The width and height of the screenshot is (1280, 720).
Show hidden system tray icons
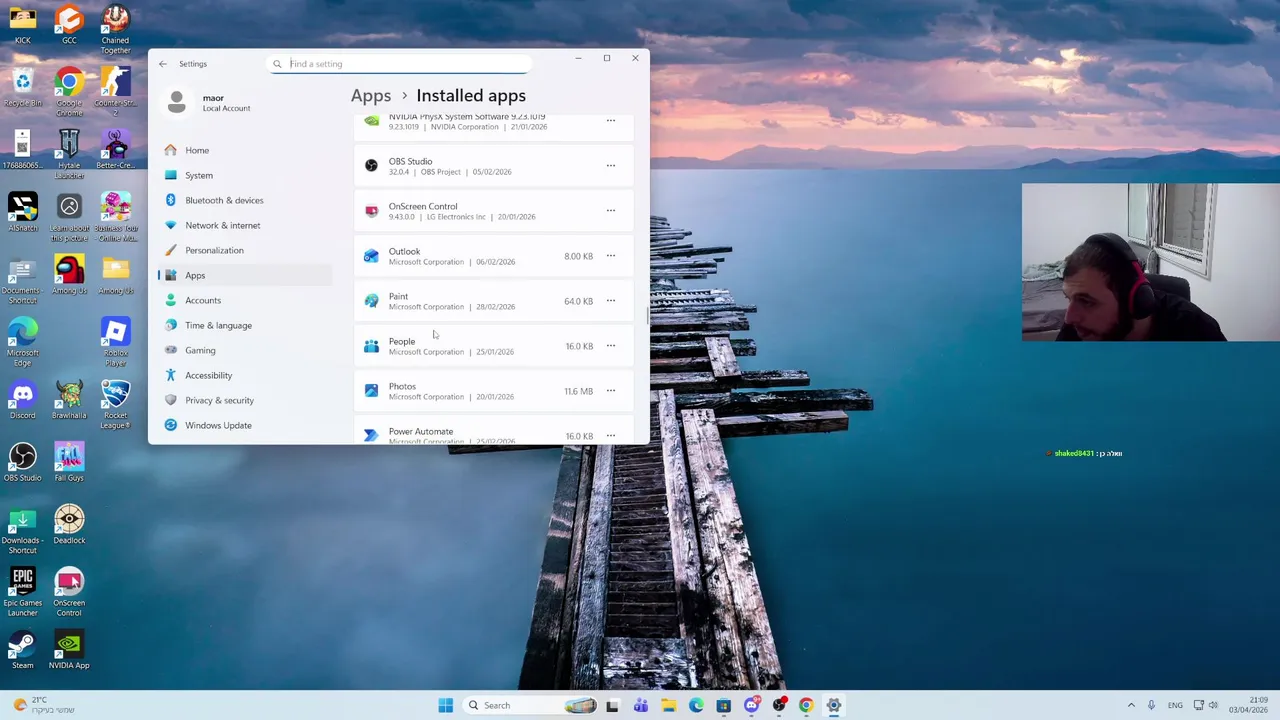[x=1131, y=705]
